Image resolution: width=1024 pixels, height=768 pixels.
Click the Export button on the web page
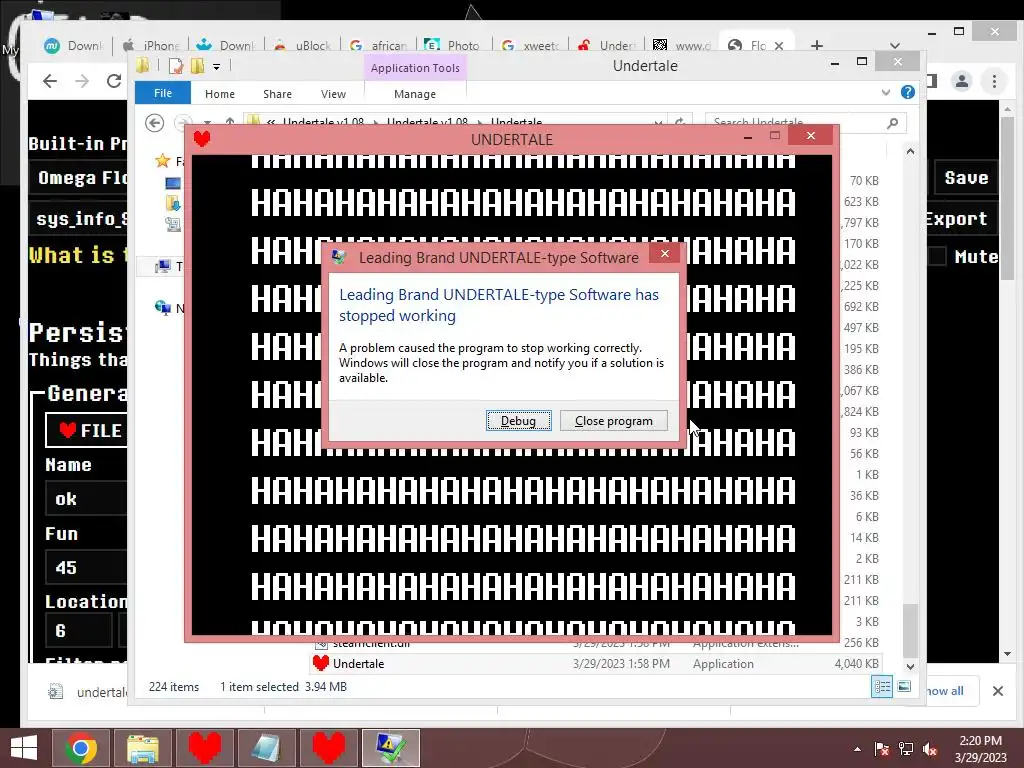(961, 219)
